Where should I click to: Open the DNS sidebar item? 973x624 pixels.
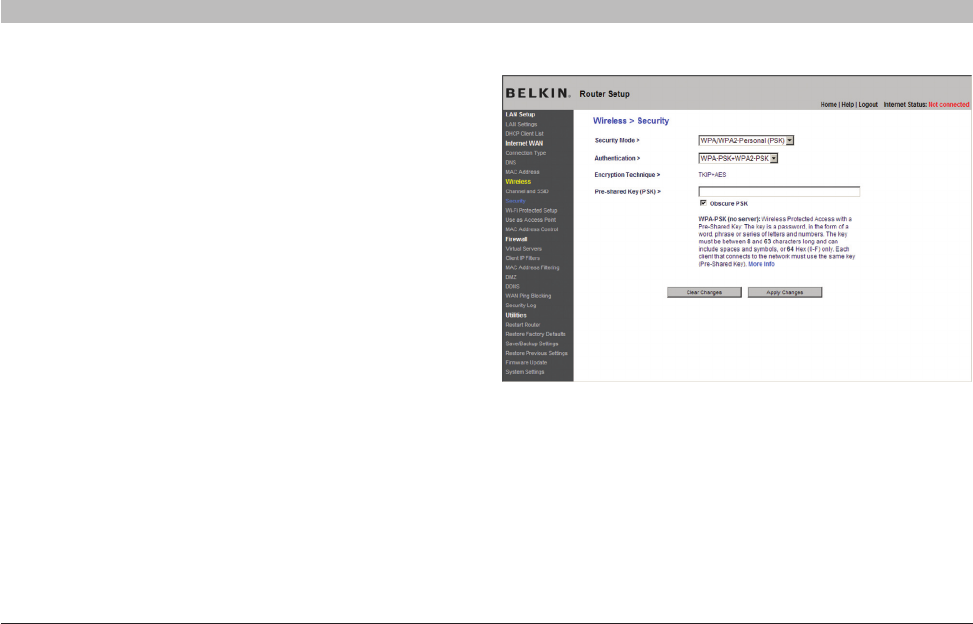tap(510, 163)
